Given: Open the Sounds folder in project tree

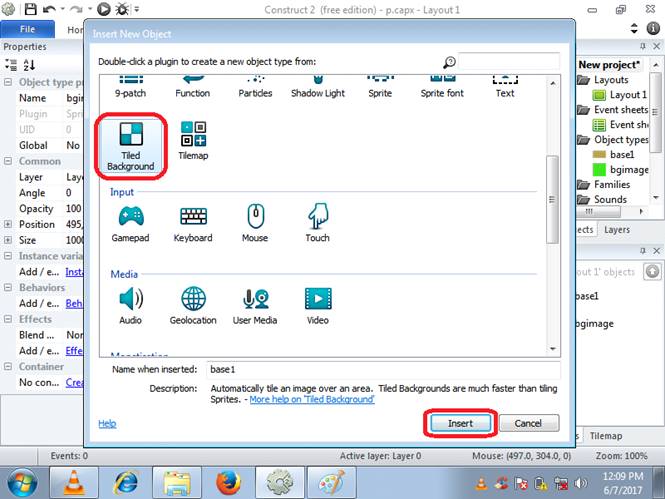Looking at the screenshot, I should click(x=602, y=199).
